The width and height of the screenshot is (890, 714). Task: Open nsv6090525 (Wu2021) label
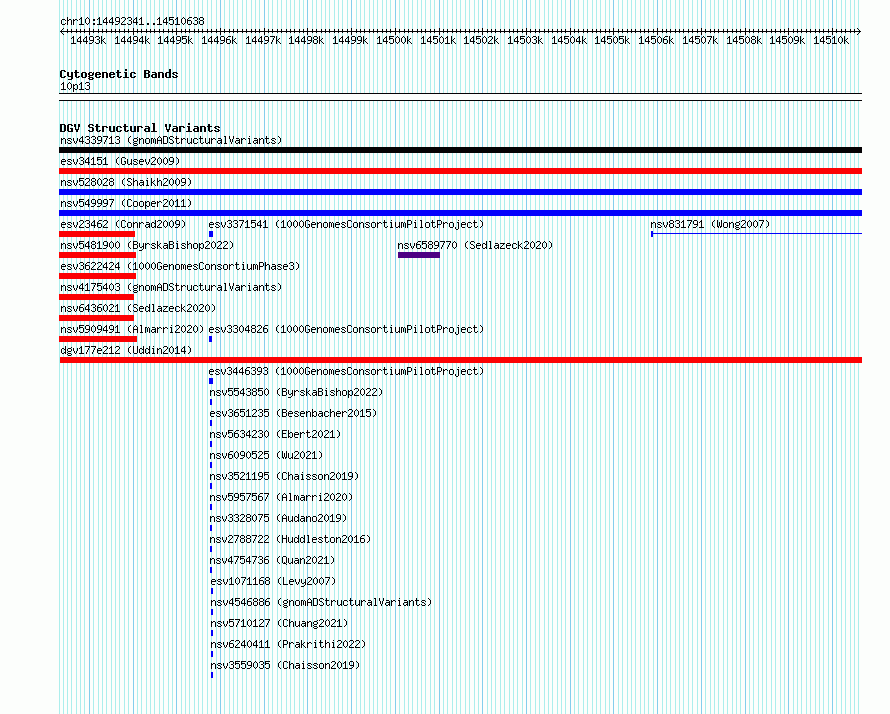[266, 455]
